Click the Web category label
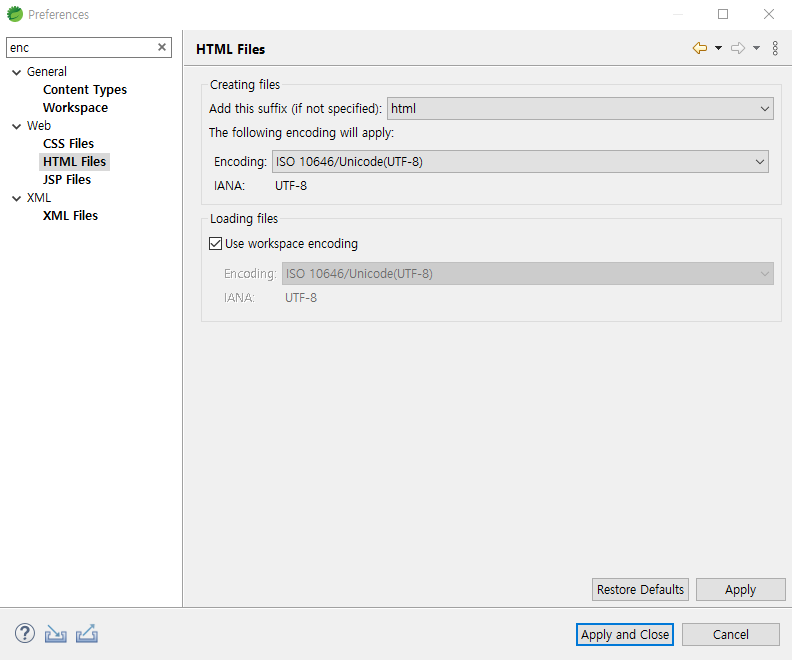 [x=39, y=126]
